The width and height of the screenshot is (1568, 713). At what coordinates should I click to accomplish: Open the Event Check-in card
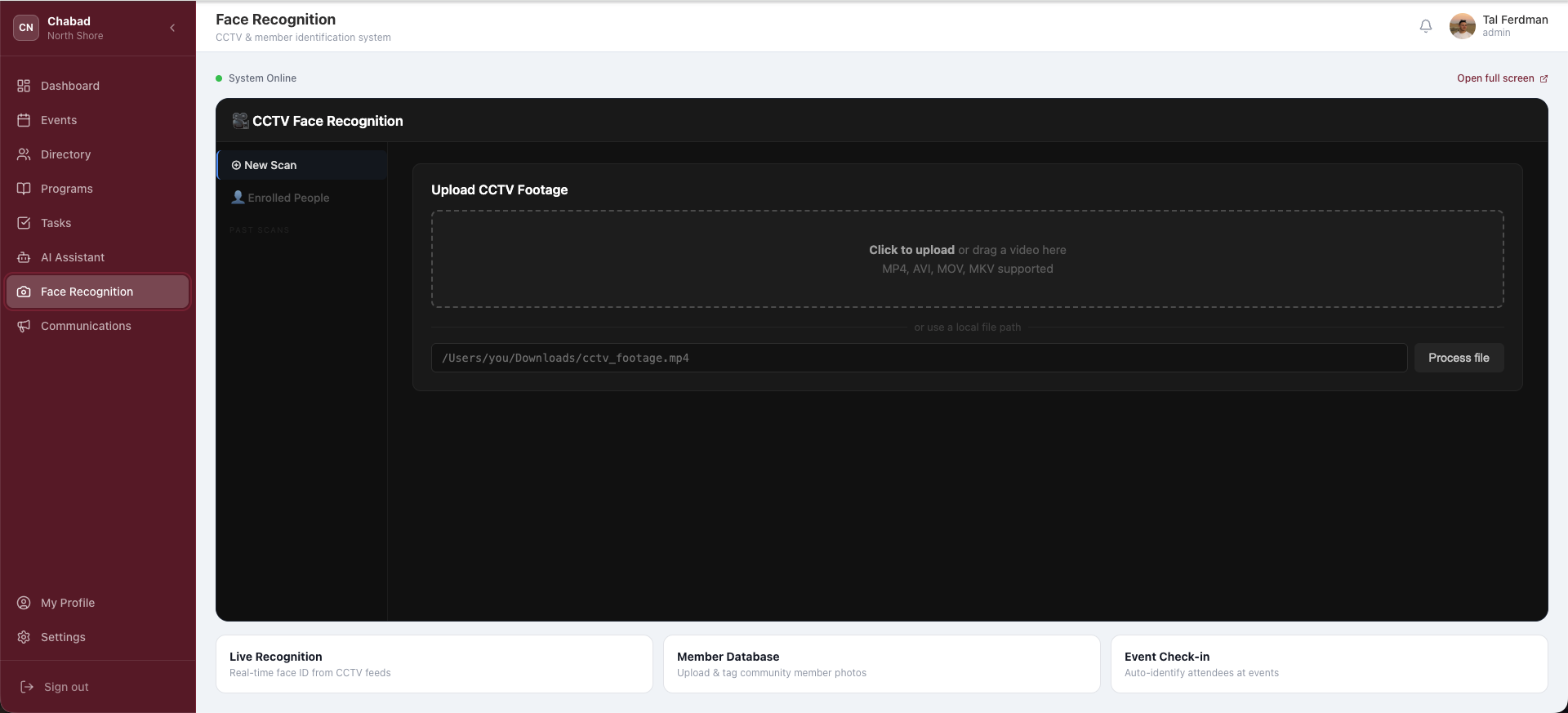tap(1330, 664)
